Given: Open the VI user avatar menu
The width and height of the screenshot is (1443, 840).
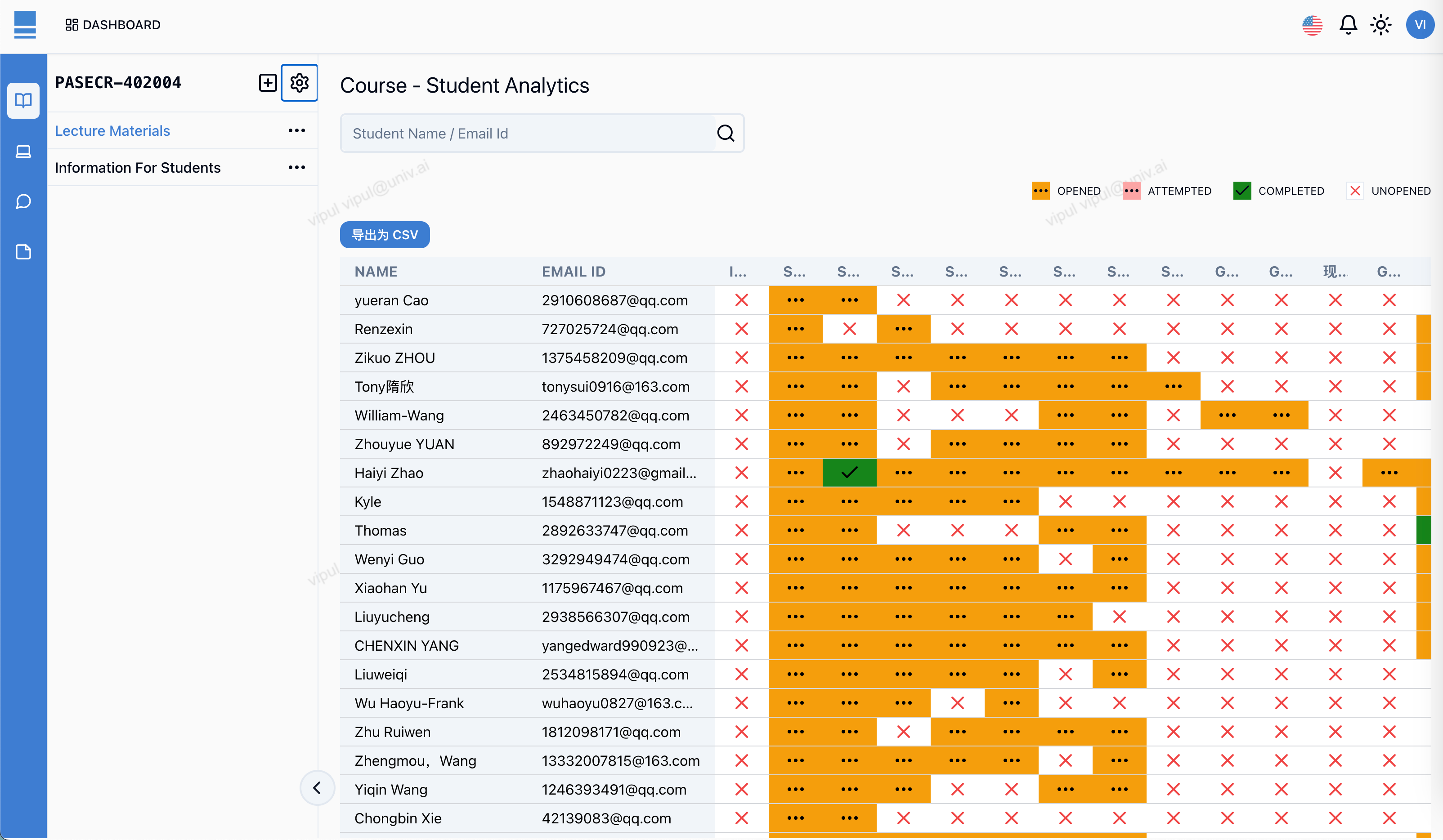Looking at the screenshot, I should coord(1420,25).
